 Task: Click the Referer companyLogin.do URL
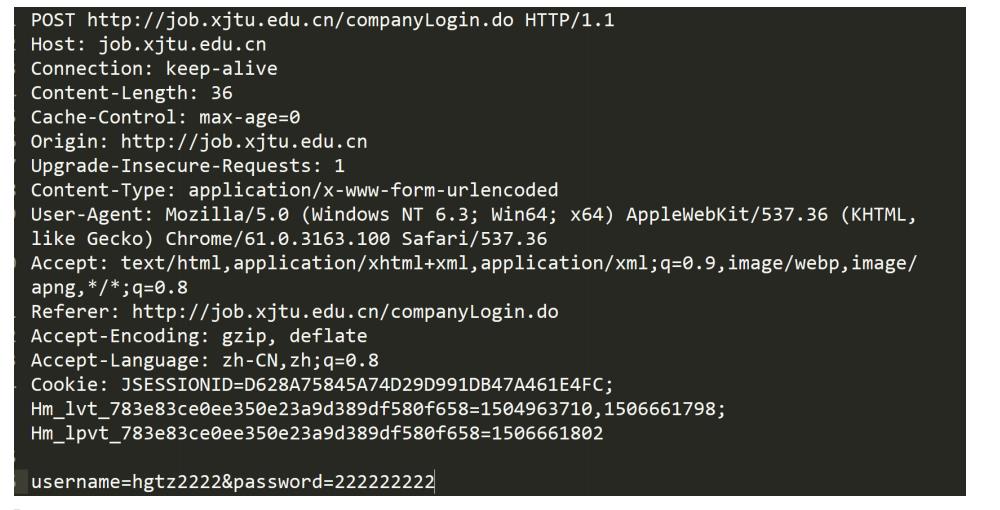(x=344, y=312)
